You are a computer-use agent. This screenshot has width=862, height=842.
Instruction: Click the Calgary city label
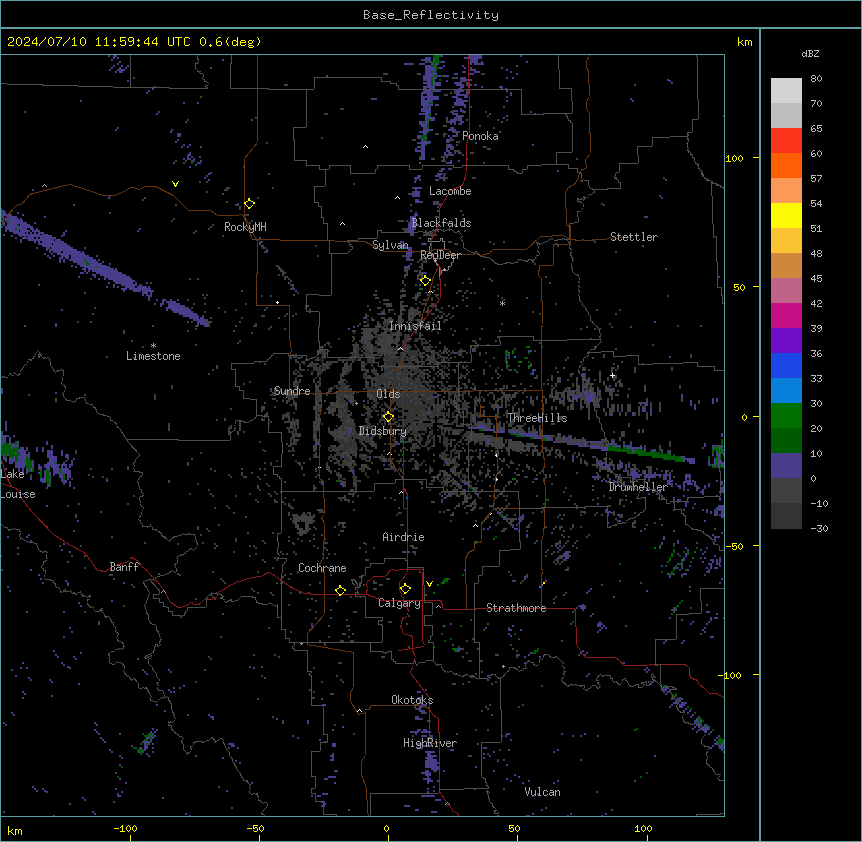tap(400, 603)
